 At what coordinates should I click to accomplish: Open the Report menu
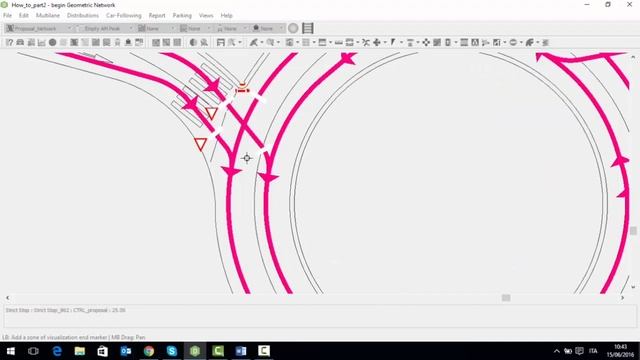pyautogui.click(x=157, y=16)
